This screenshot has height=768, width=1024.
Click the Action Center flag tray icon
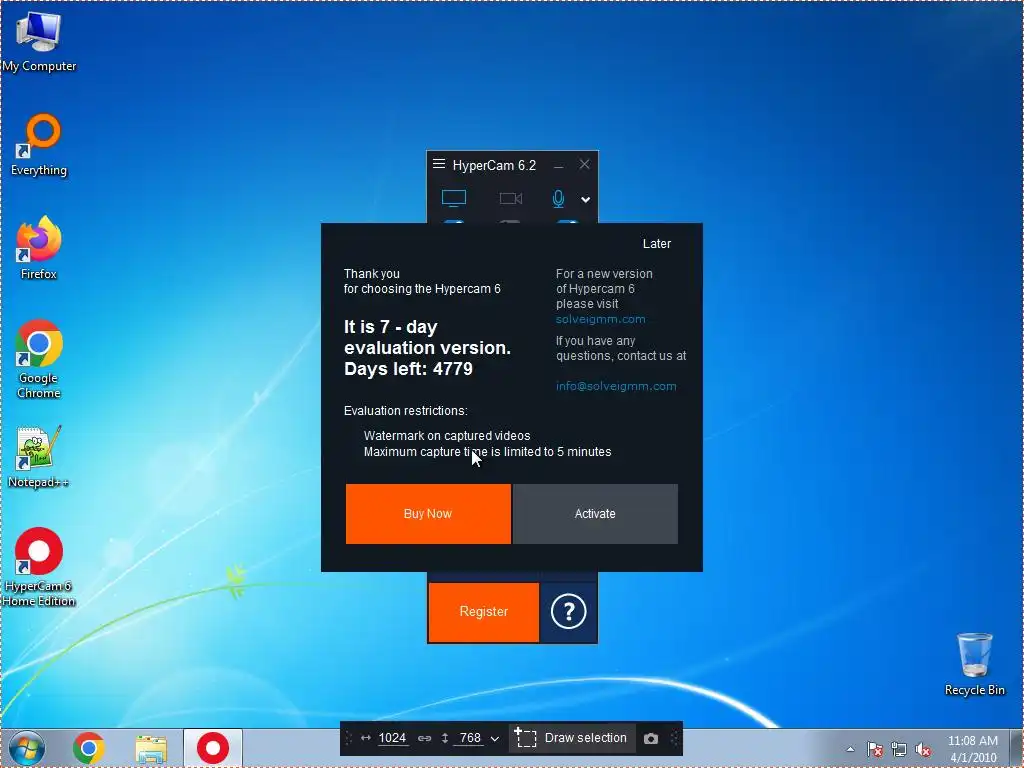coord(875,750)
